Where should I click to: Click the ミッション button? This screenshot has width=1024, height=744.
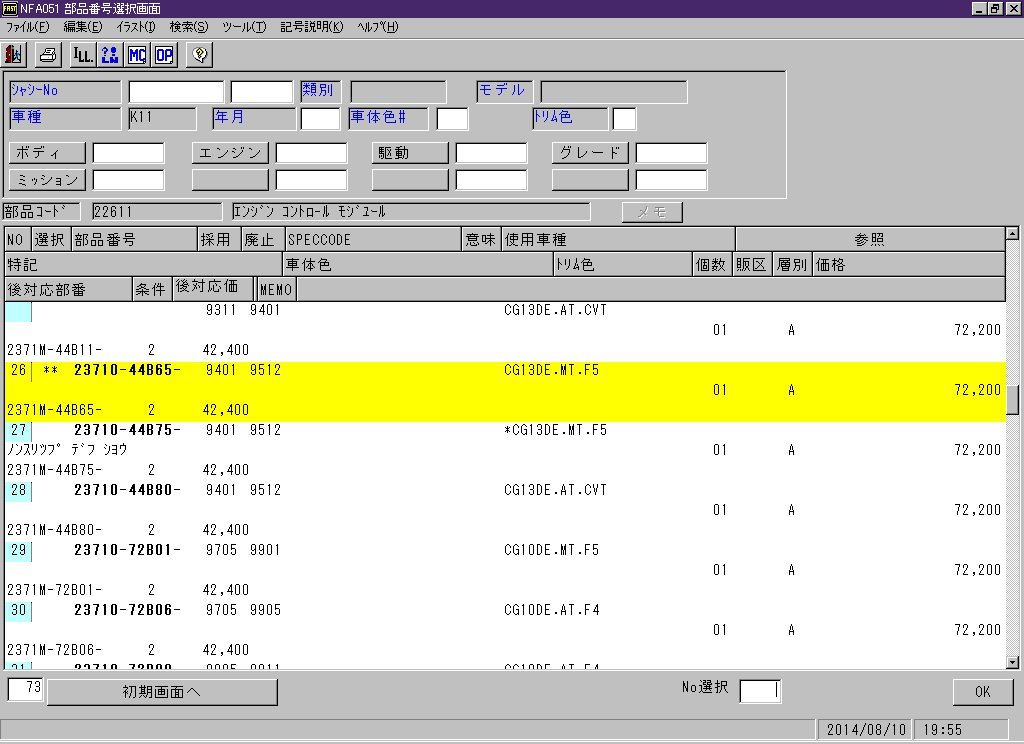(47, 180)
